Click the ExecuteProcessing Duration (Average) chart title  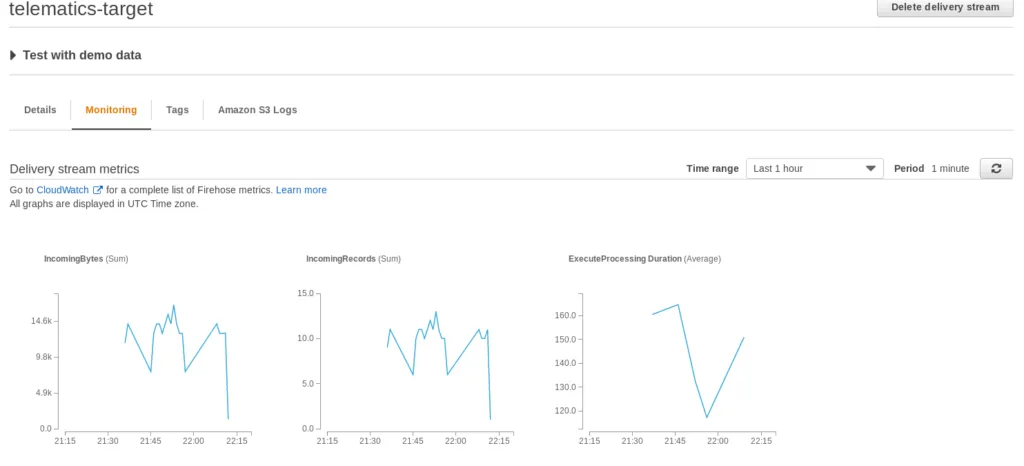(644, 259)
